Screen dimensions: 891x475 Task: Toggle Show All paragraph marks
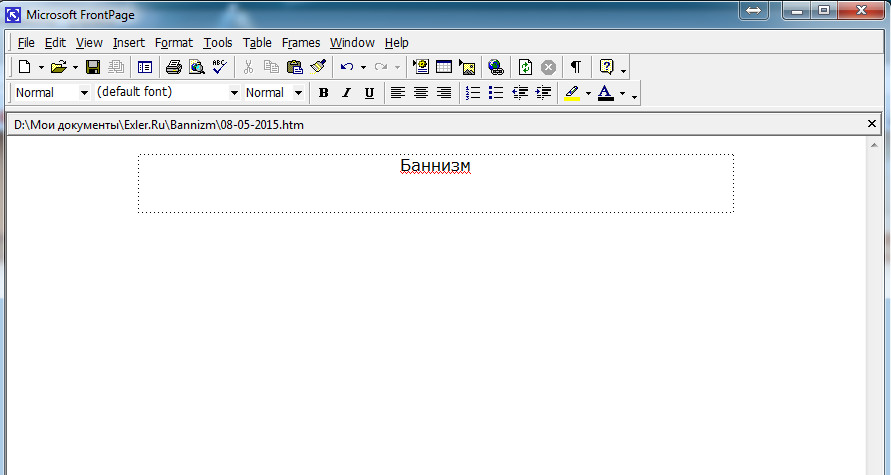(x=576, y=67)
